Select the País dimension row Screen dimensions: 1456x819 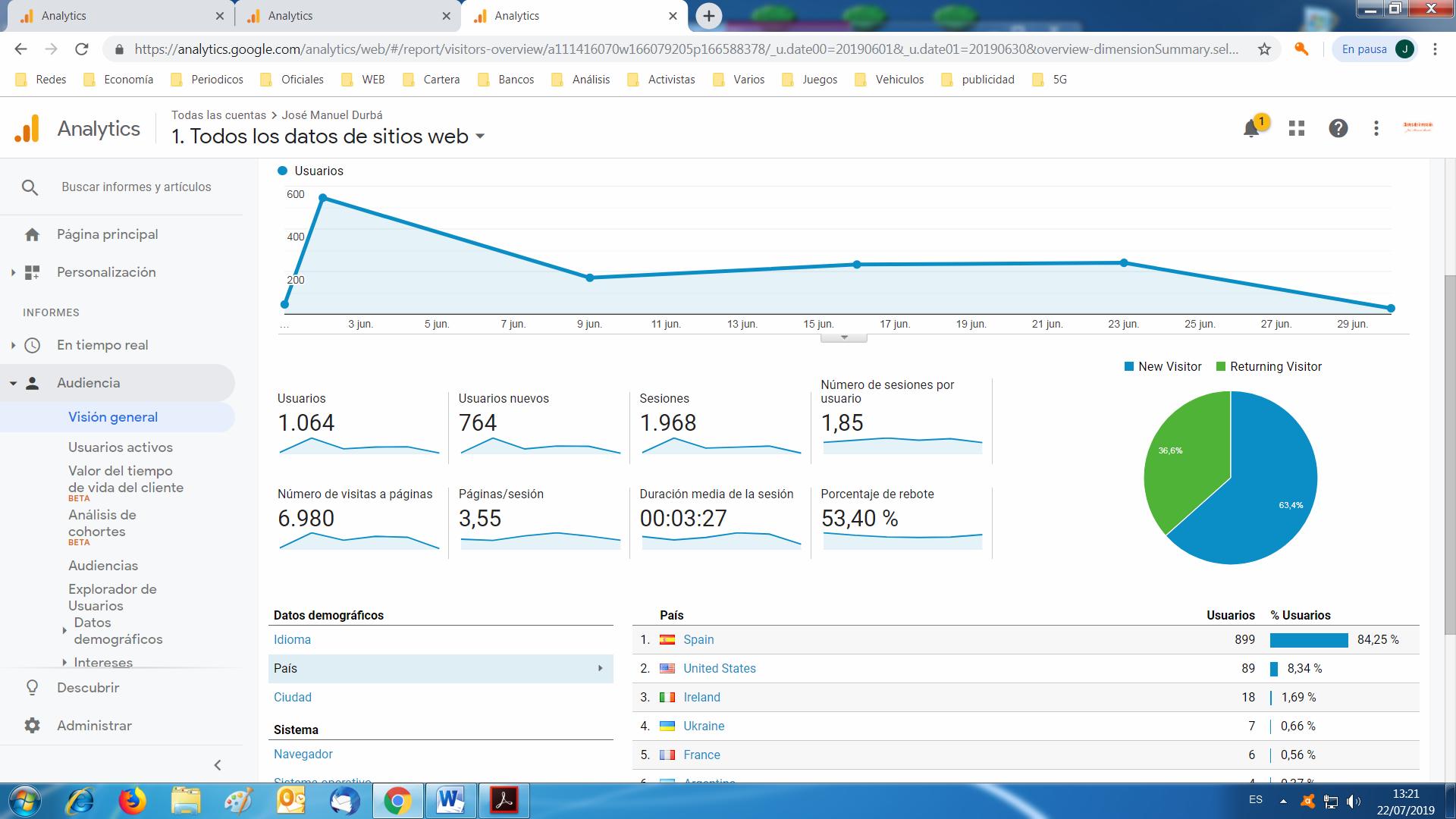coord(441,669)
